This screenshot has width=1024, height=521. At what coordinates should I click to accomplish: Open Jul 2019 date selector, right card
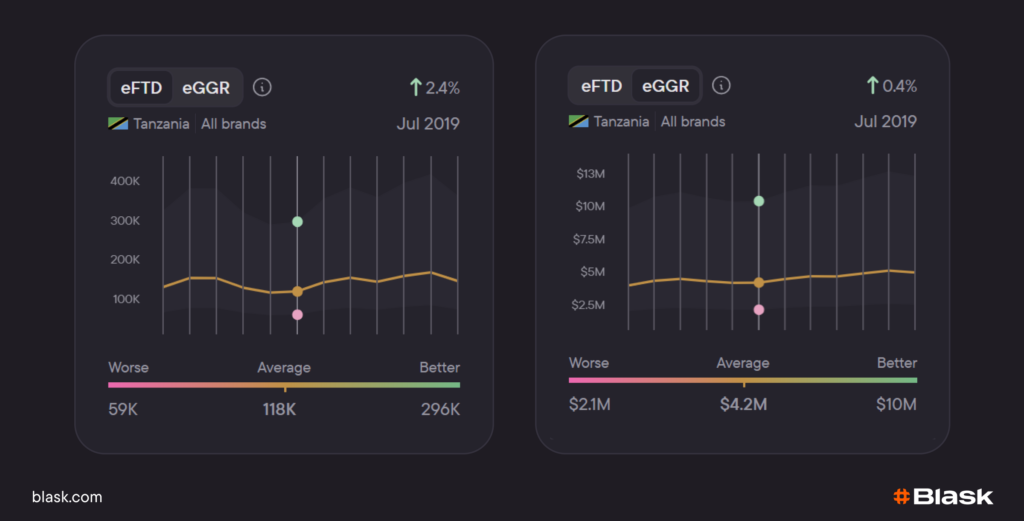click(x=885, y=121)
